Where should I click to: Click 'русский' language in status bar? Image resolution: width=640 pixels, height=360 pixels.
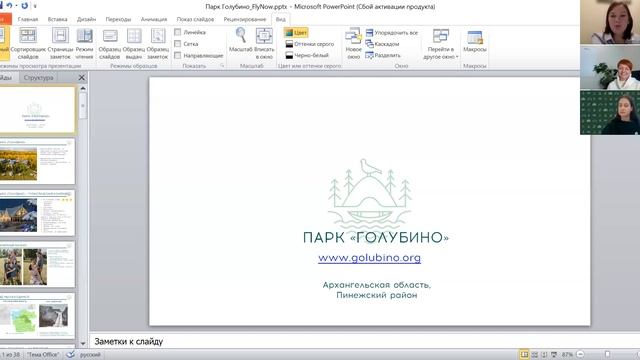(90, 355)
